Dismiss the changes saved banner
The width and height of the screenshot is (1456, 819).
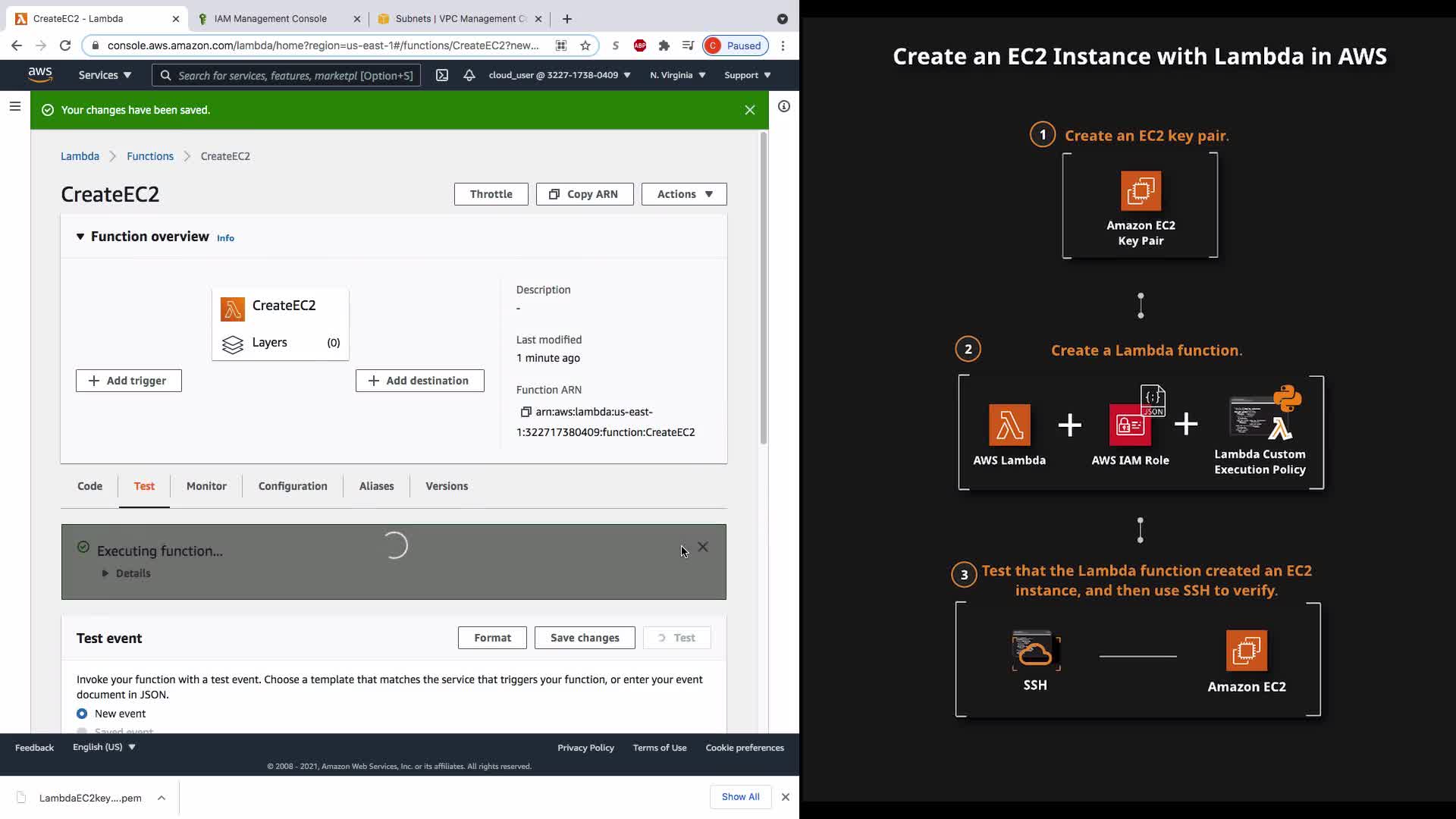tap(750, 110)
